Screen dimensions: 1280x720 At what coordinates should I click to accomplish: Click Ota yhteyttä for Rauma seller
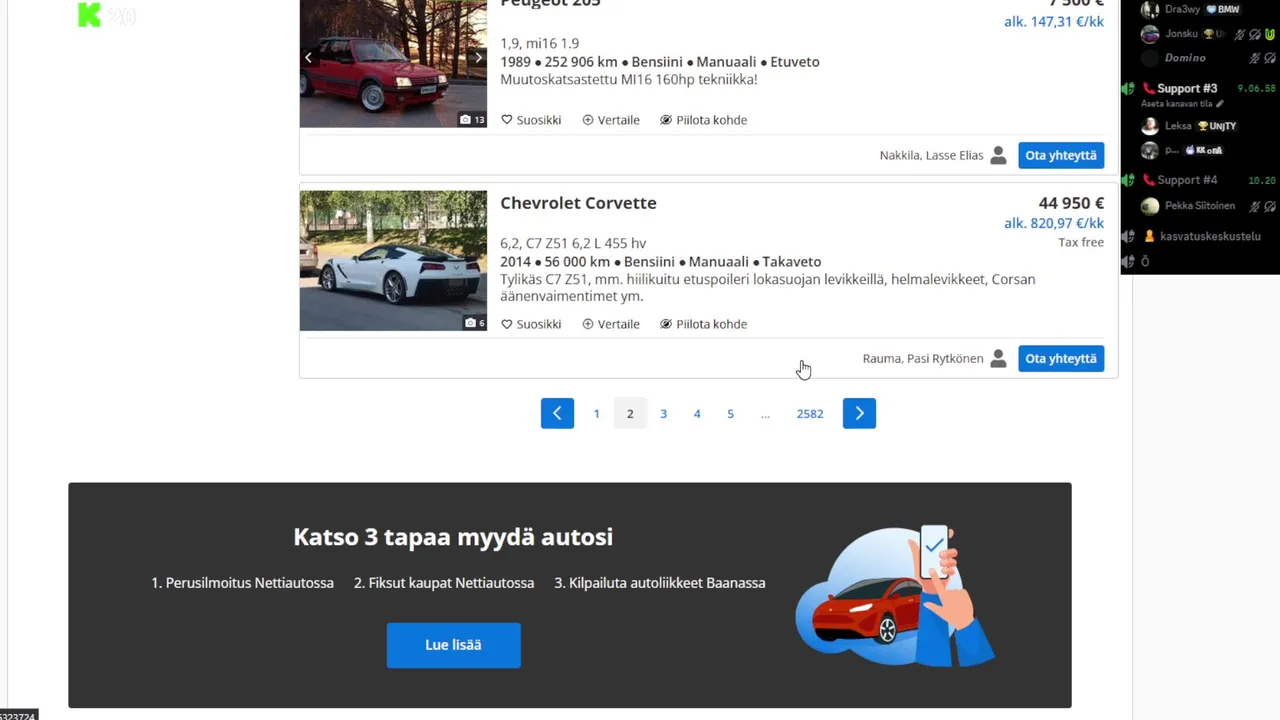tap(1061, 358)
